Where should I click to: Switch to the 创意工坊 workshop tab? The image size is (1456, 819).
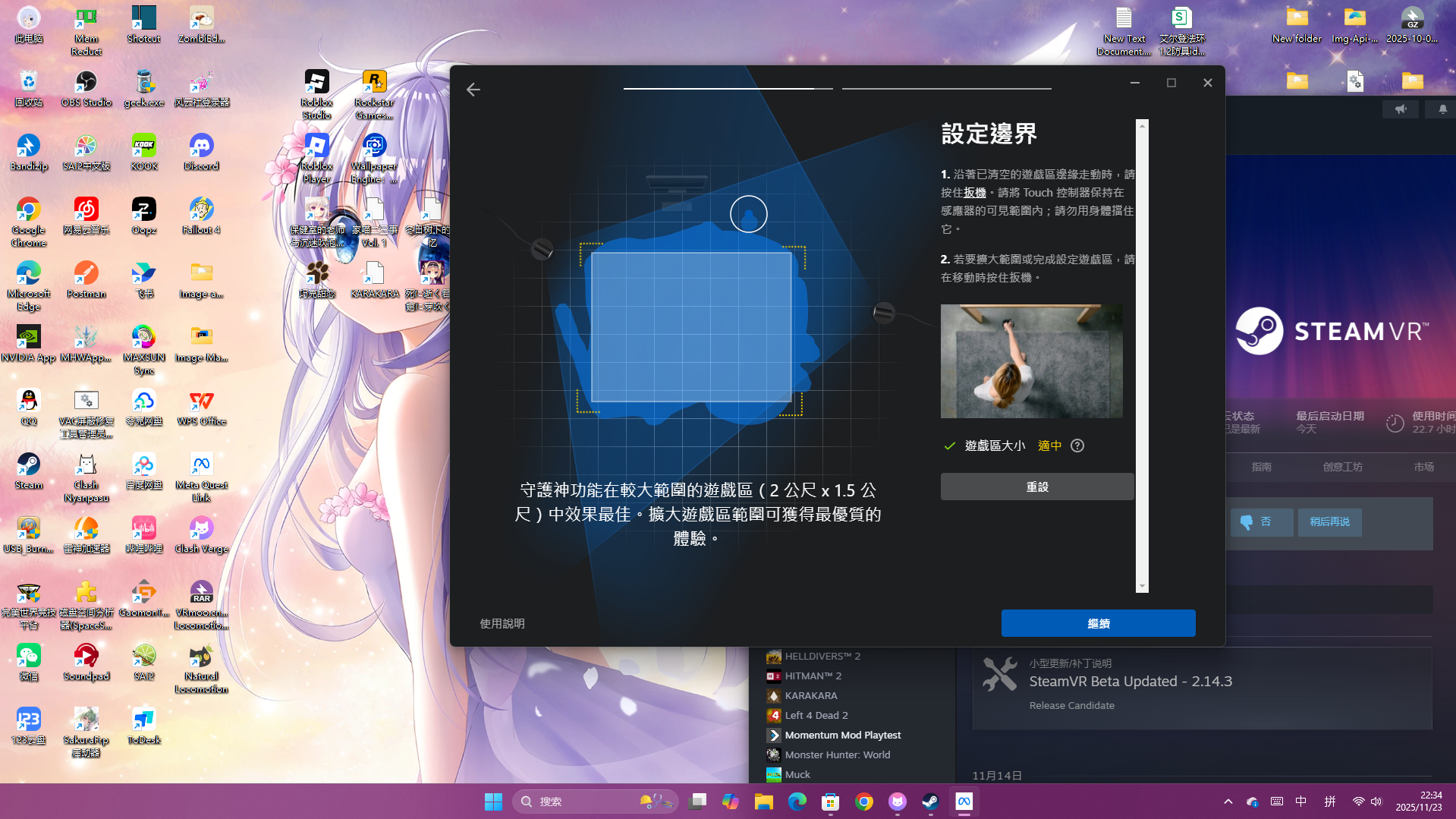[1342, 467]
